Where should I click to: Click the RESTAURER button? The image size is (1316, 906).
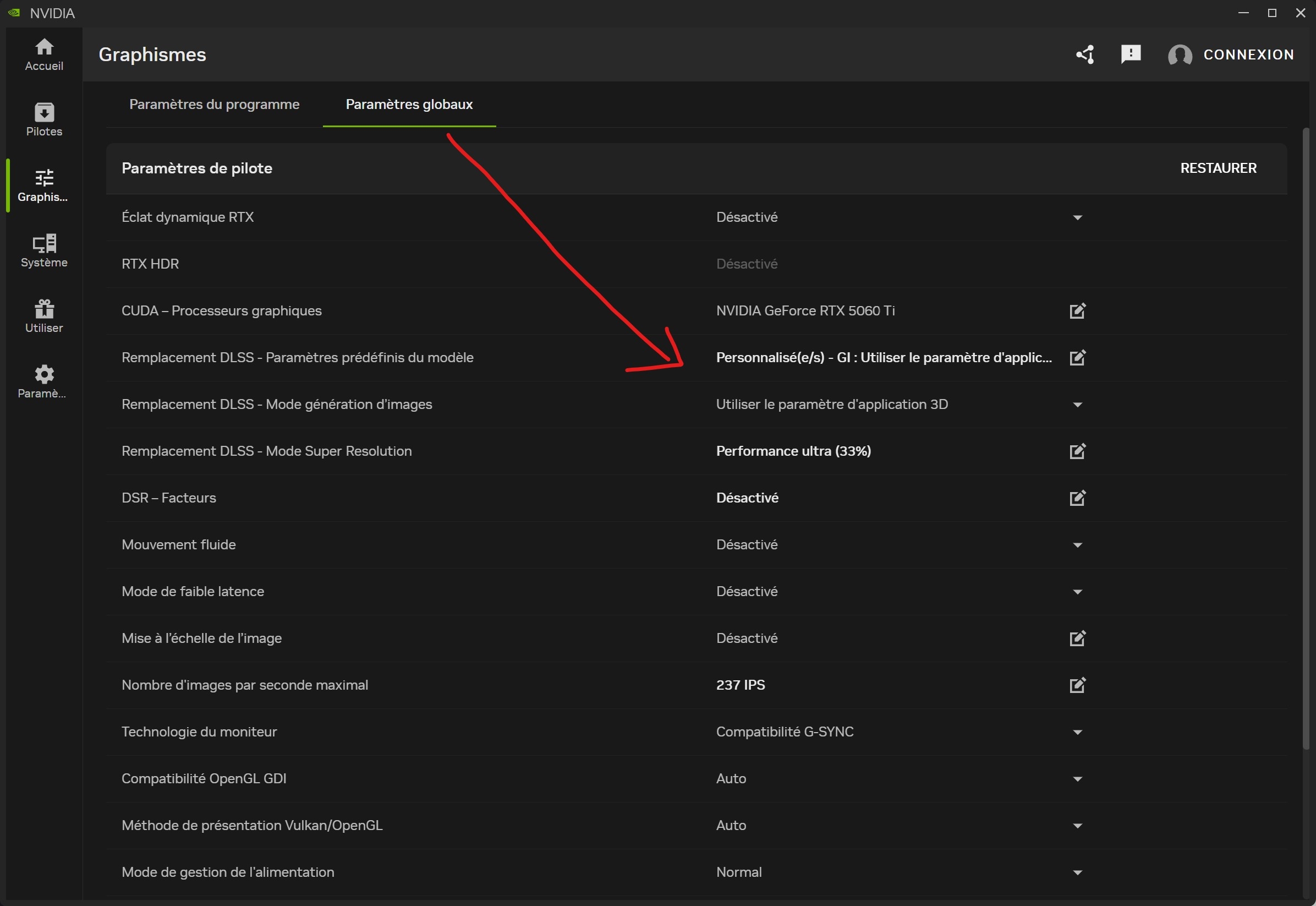[1218, 168]
